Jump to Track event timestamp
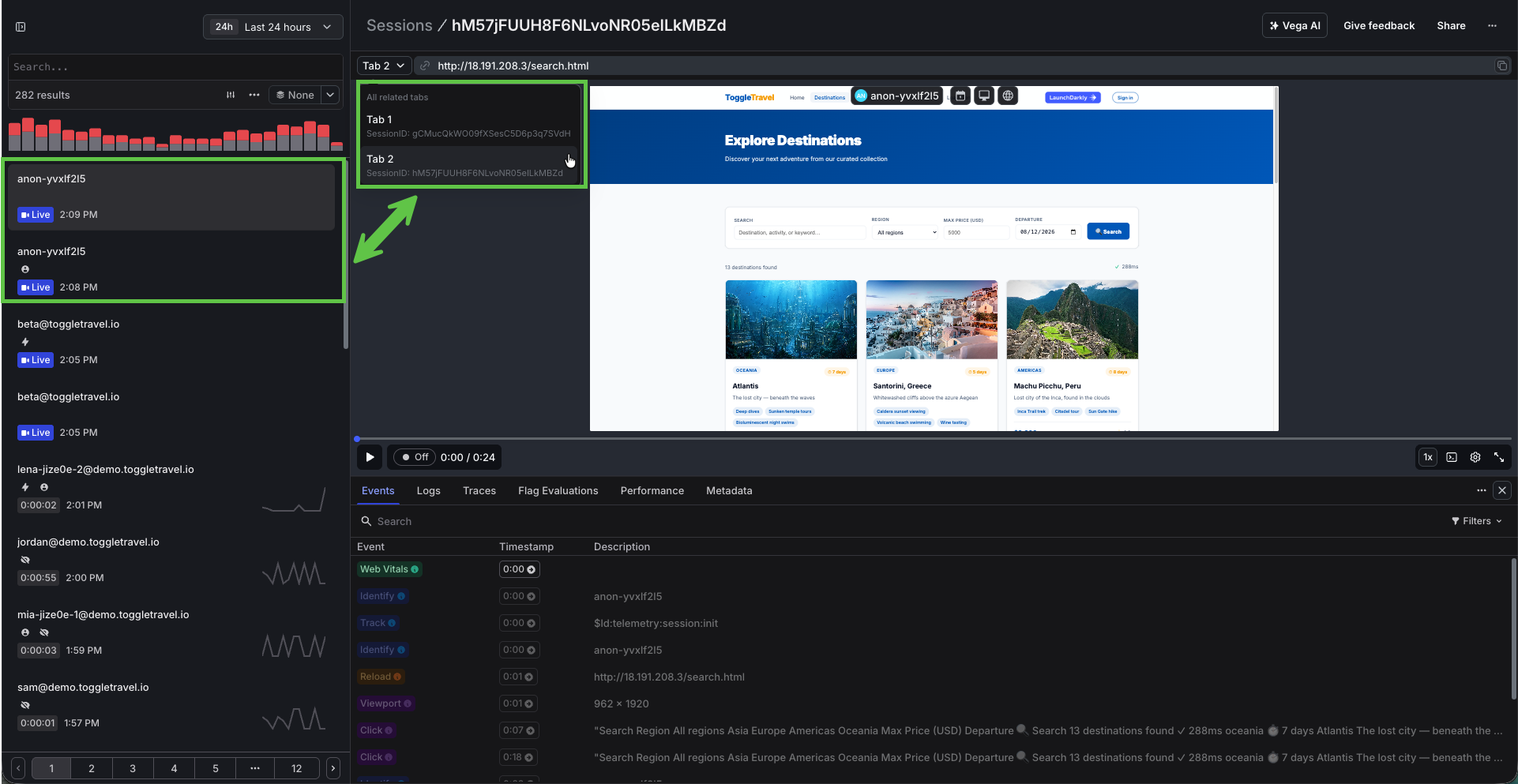This screenshot has height=784, width=1518. tap(519, 623)
